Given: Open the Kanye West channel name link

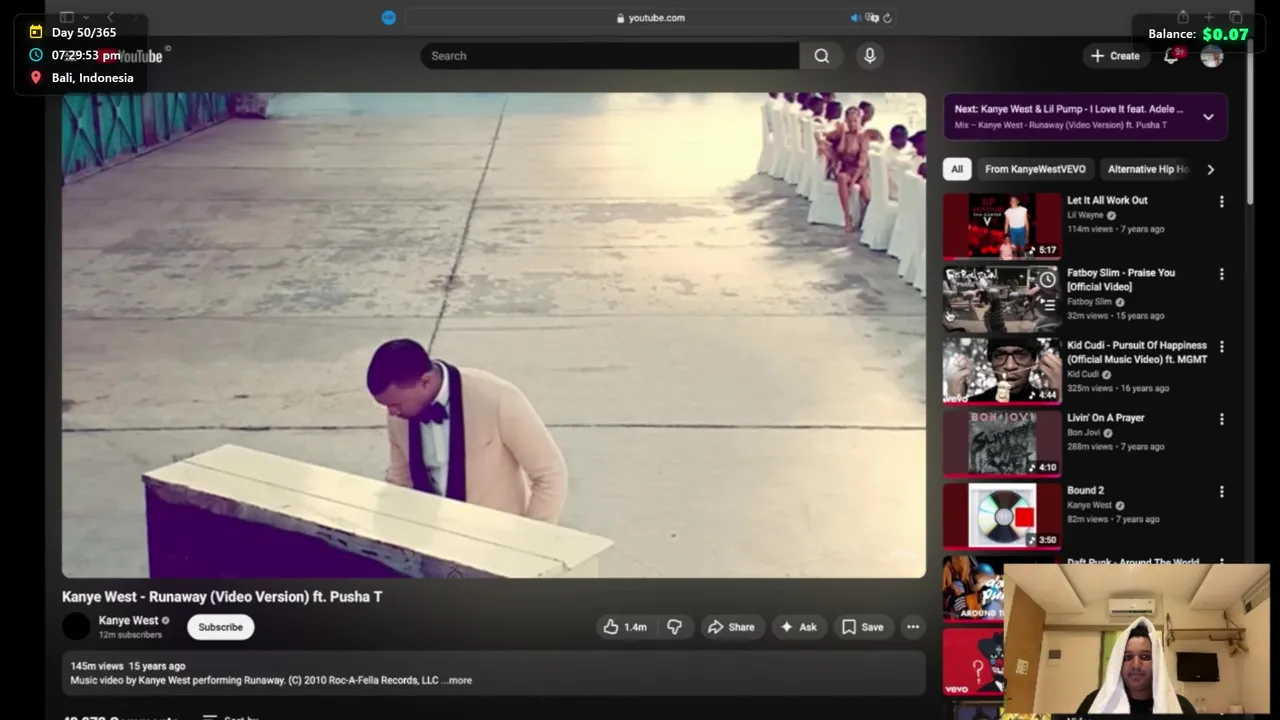Looking at the screenshot, I should pyautogui.click(x=128, y=620).
